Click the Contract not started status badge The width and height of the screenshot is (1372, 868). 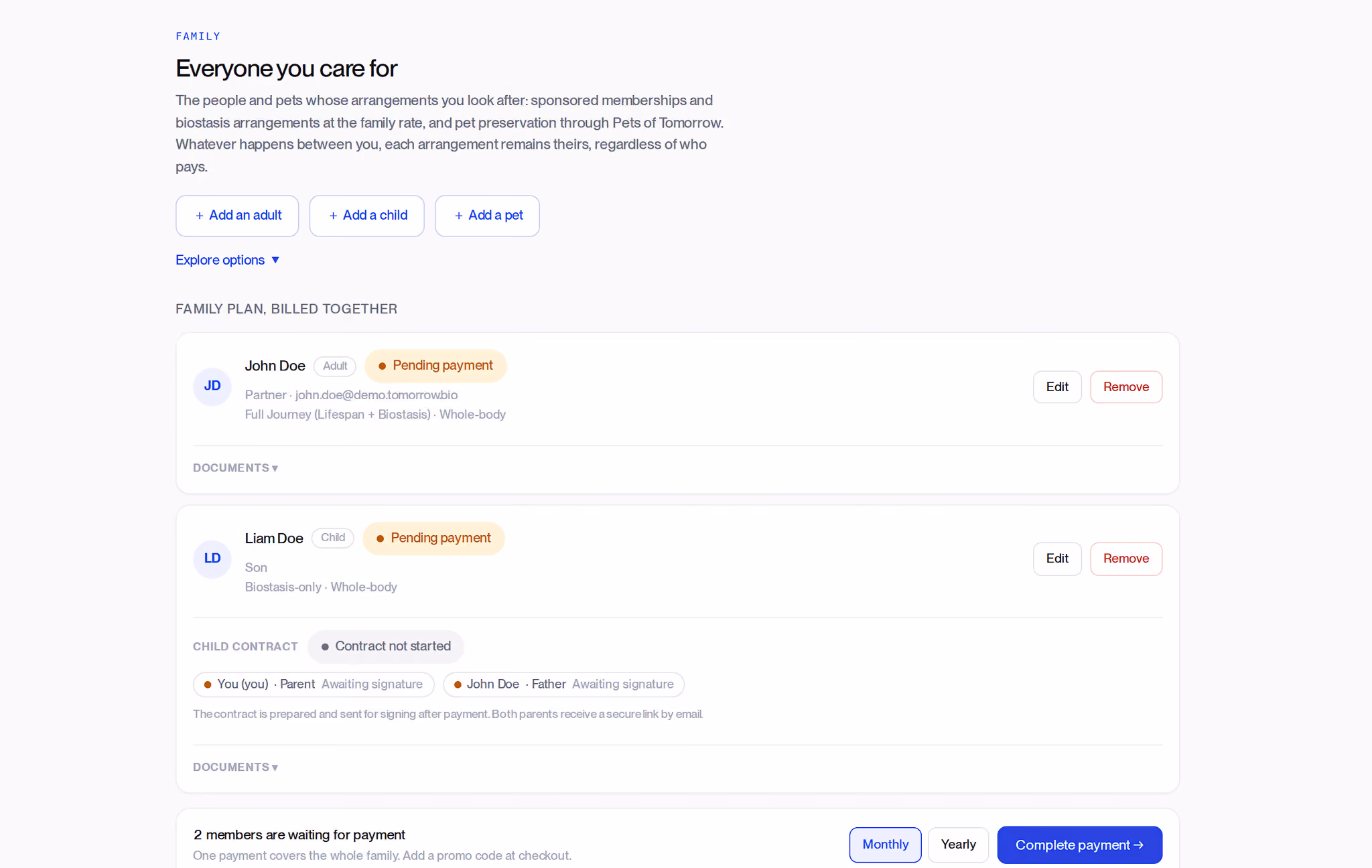[x=386, y=647]
